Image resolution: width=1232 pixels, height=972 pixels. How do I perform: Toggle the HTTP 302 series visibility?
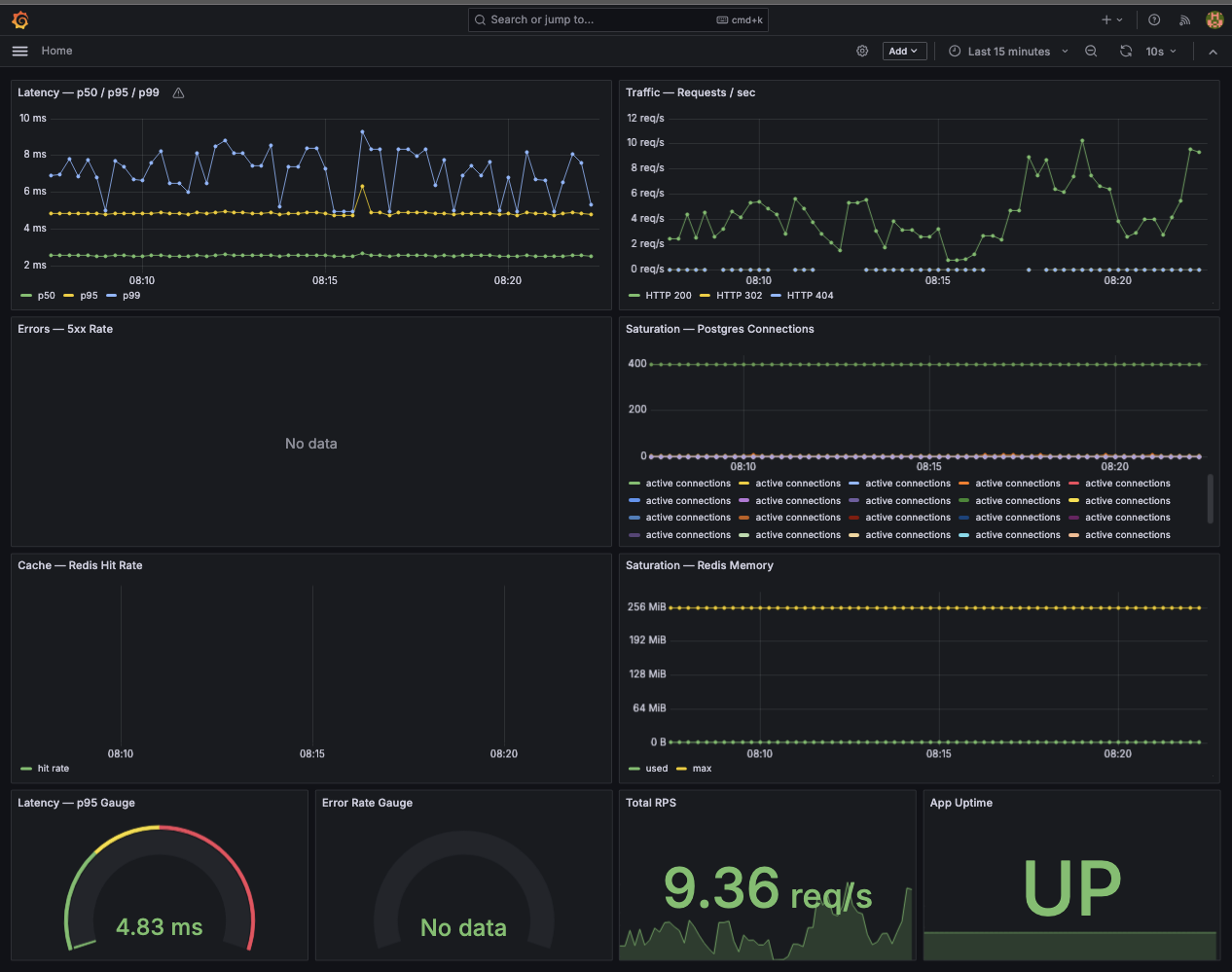[x=739, y=296]
